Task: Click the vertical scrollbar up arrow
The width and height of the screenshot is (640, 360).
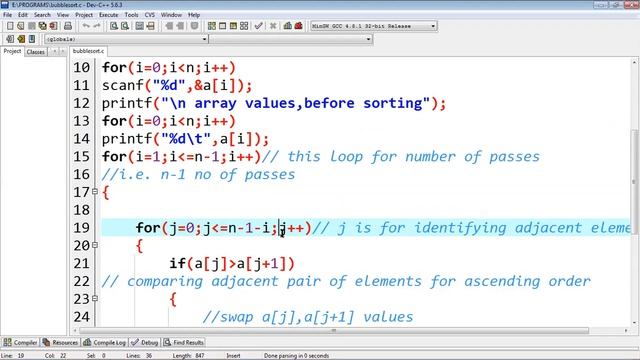Action: click(x=634, y=62)
